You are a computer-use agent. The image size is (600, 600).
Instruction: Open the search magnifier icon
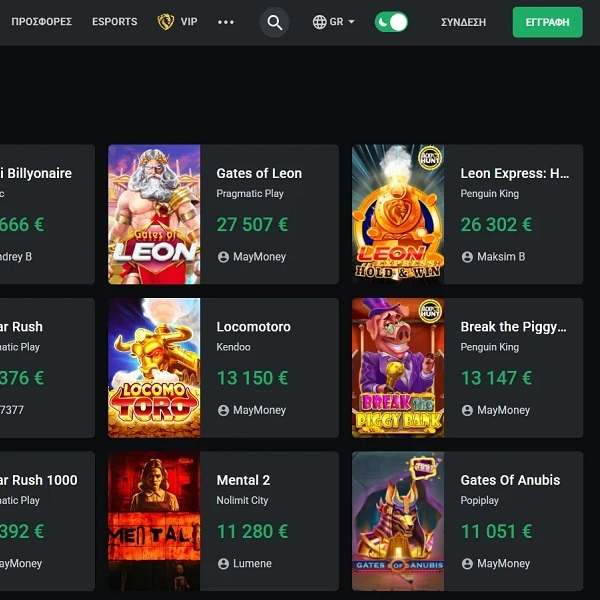coord(274,22)
